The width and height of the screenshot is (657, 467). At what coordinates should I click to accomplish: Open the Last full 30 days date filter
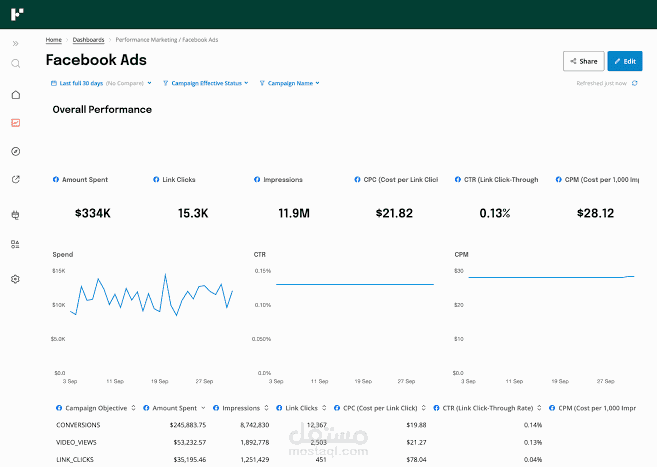pyautogui.click(x=101, y=83)
